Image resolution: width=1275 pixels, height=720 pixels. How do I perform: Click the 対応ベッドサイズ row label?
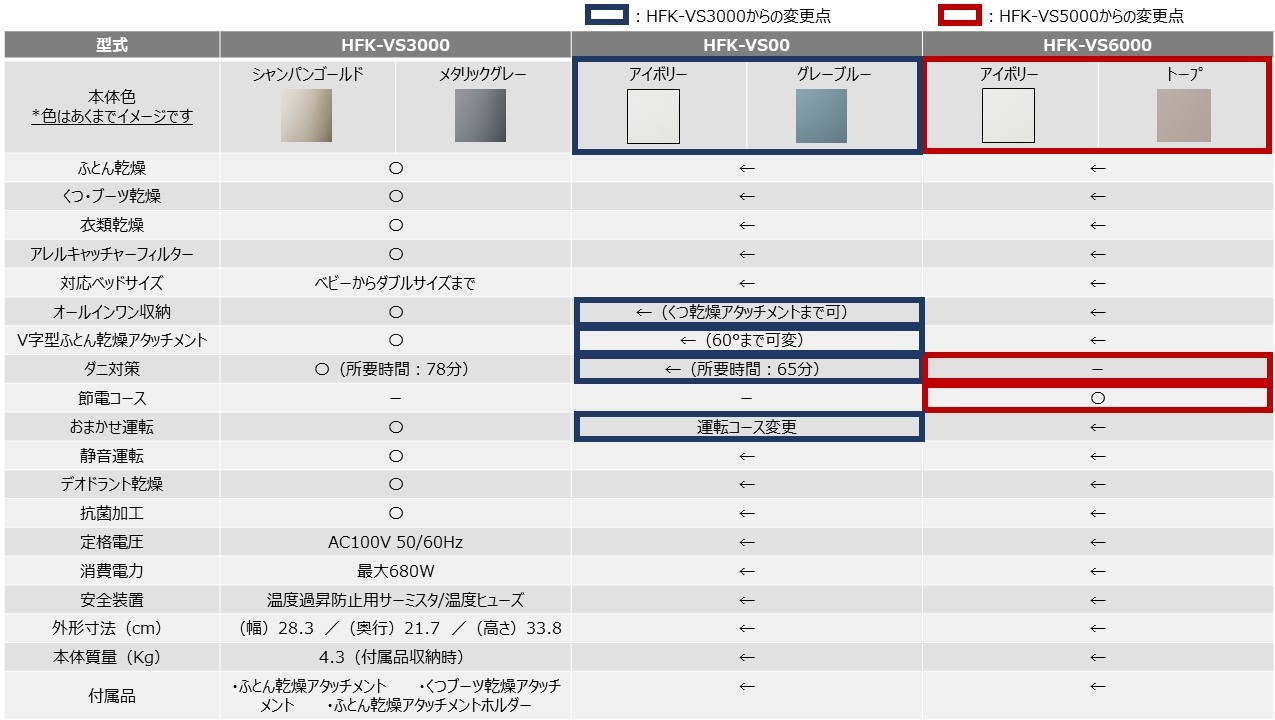[x=112, y=283]
